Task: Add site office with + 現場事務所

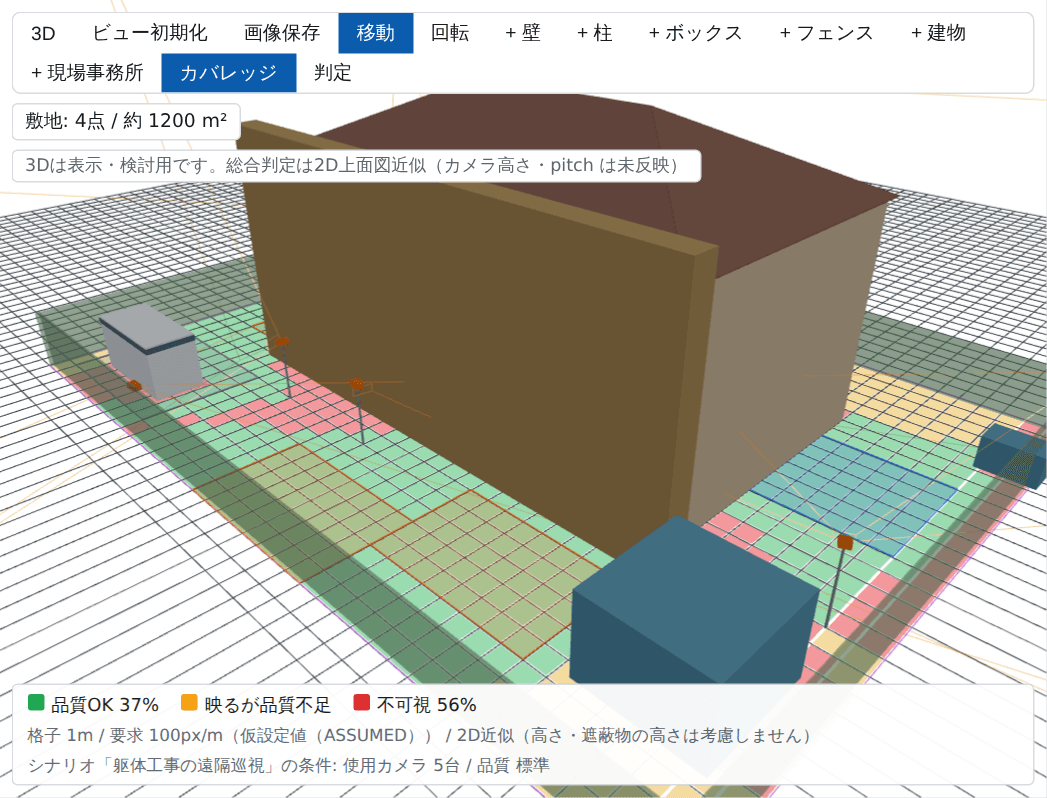Action: click(x=87, y=72)
